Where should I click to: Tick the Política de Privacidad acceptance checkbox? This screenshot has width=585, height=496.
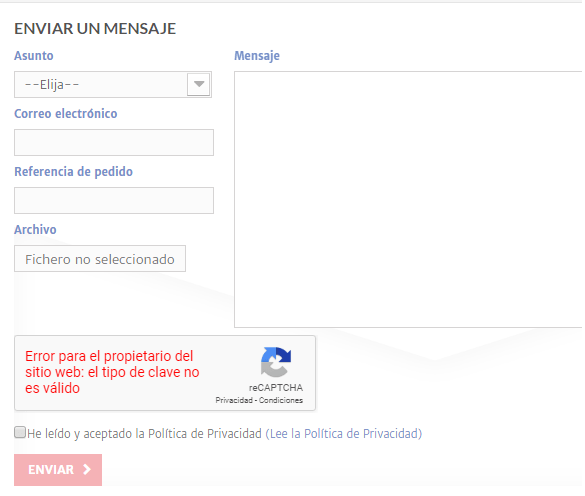[20, 432]
